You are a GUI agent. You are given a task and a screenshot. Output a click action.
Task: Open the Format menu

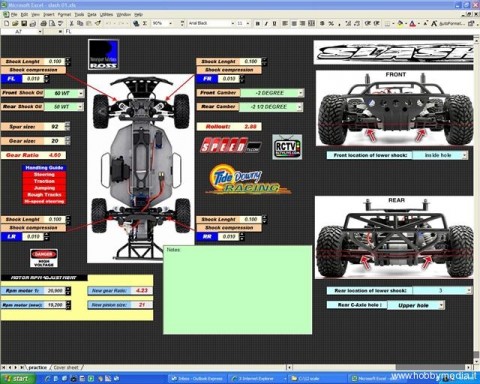[x=64, y=15]
